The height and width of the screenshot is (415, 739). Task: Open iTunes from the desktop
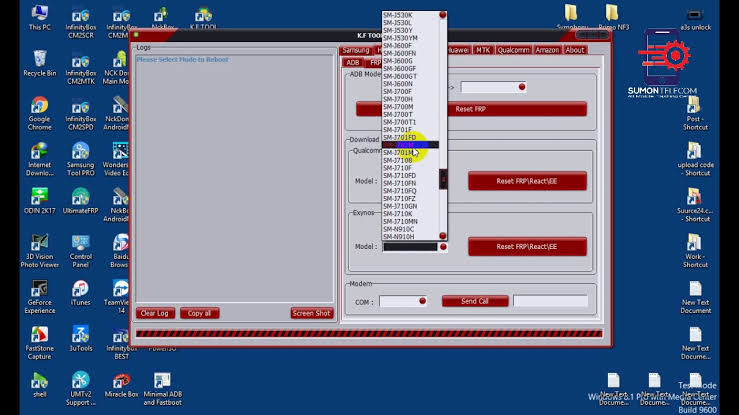81,293
